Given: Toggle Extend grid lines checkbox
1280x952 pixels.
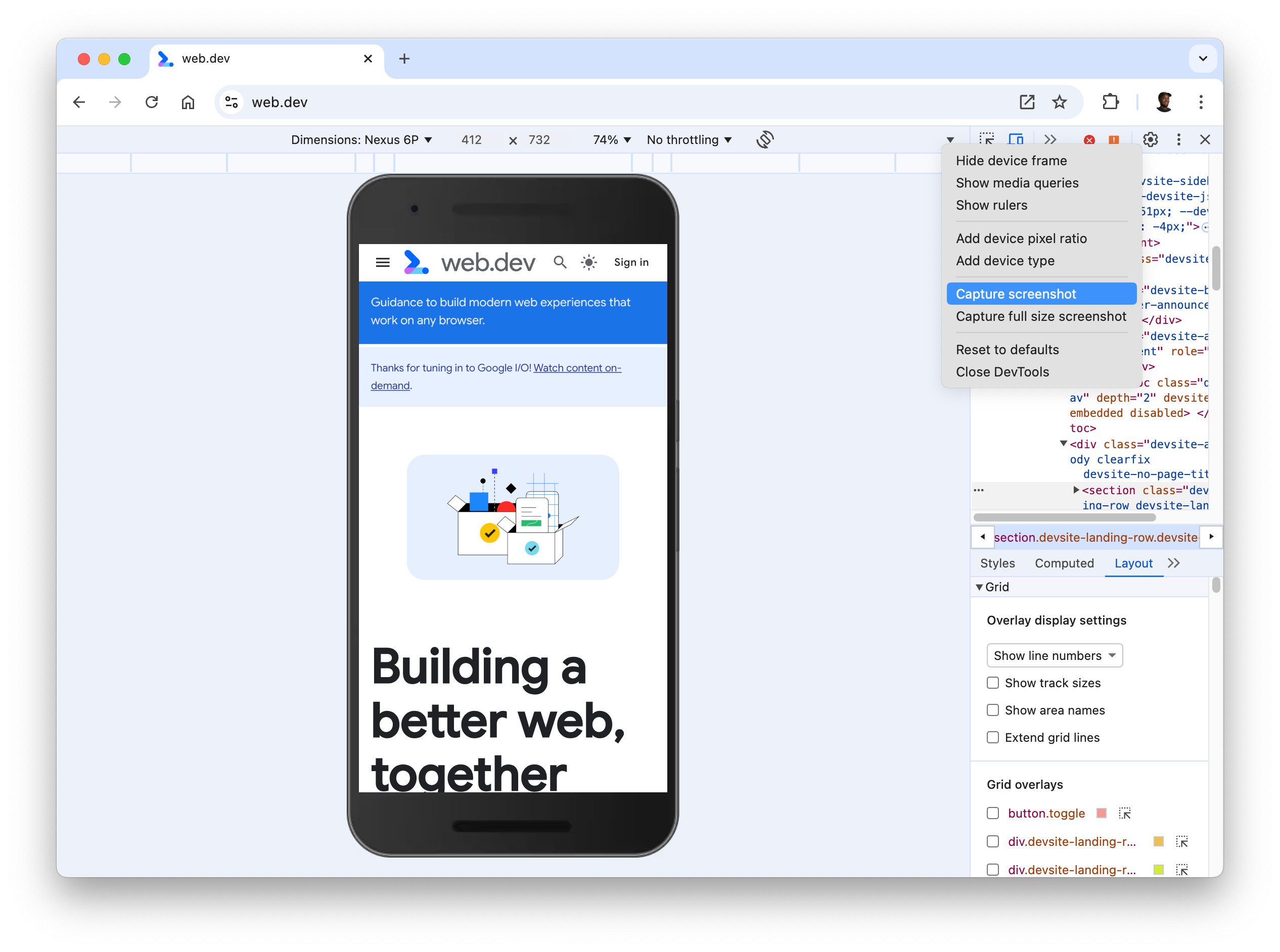Looking at the screenshot, I should point(993,737).
